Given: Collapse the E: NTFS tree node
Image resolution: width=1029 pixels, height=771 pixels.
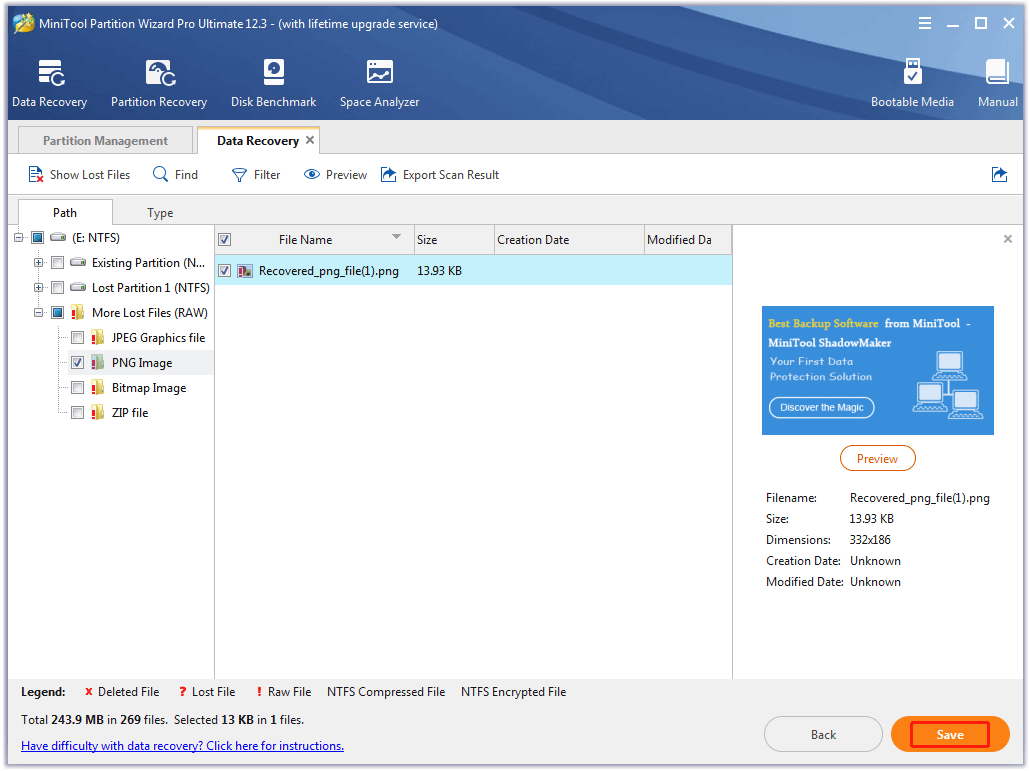Looking at the screenshot, I should point(18,238).
